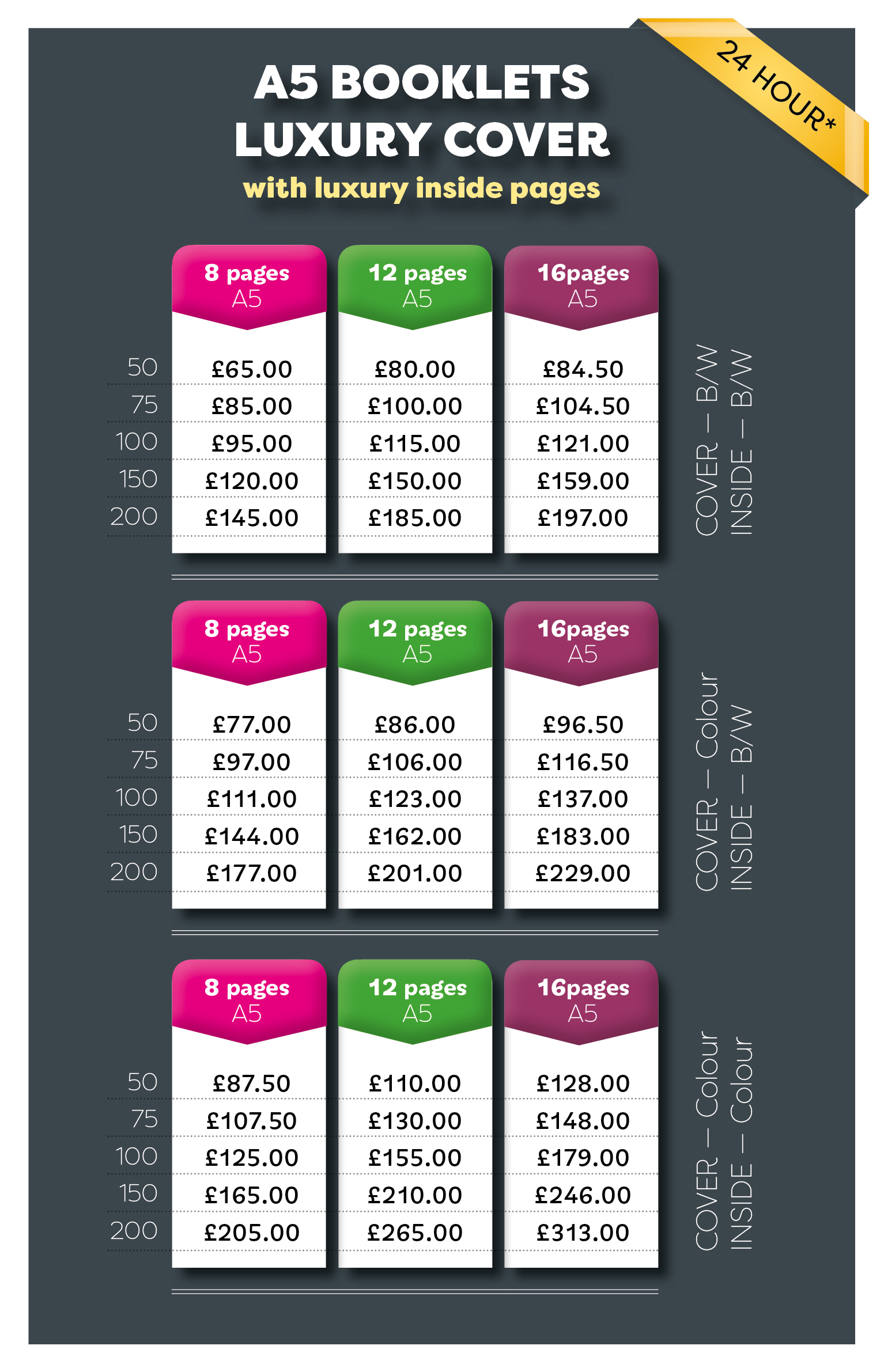Select the £87.50 price

pyautogui.click(x=251, y=1083)
